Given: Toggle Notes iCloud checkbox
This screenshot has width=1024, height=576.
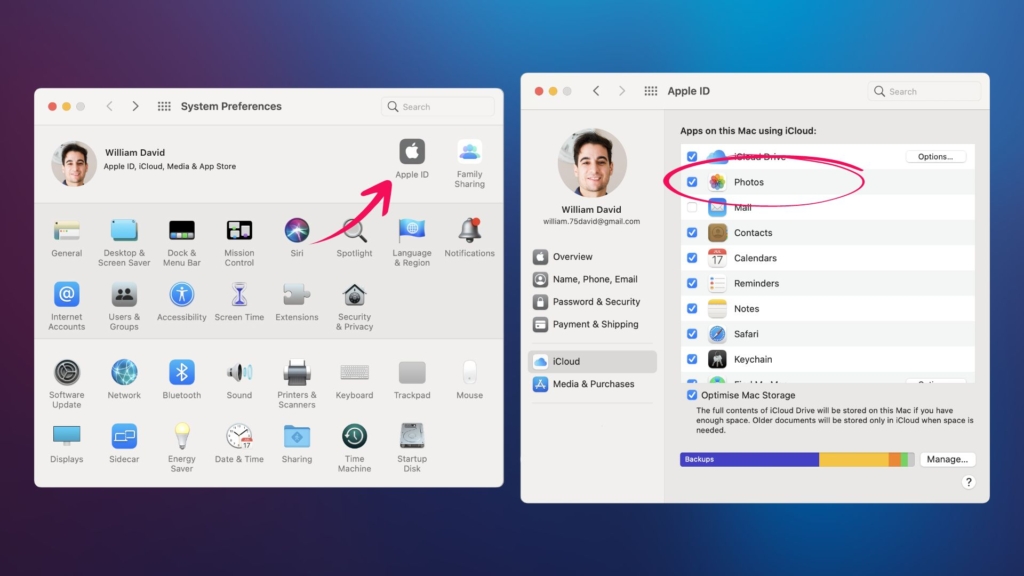Looking at the screenshot, I should [x=692, y=308].
